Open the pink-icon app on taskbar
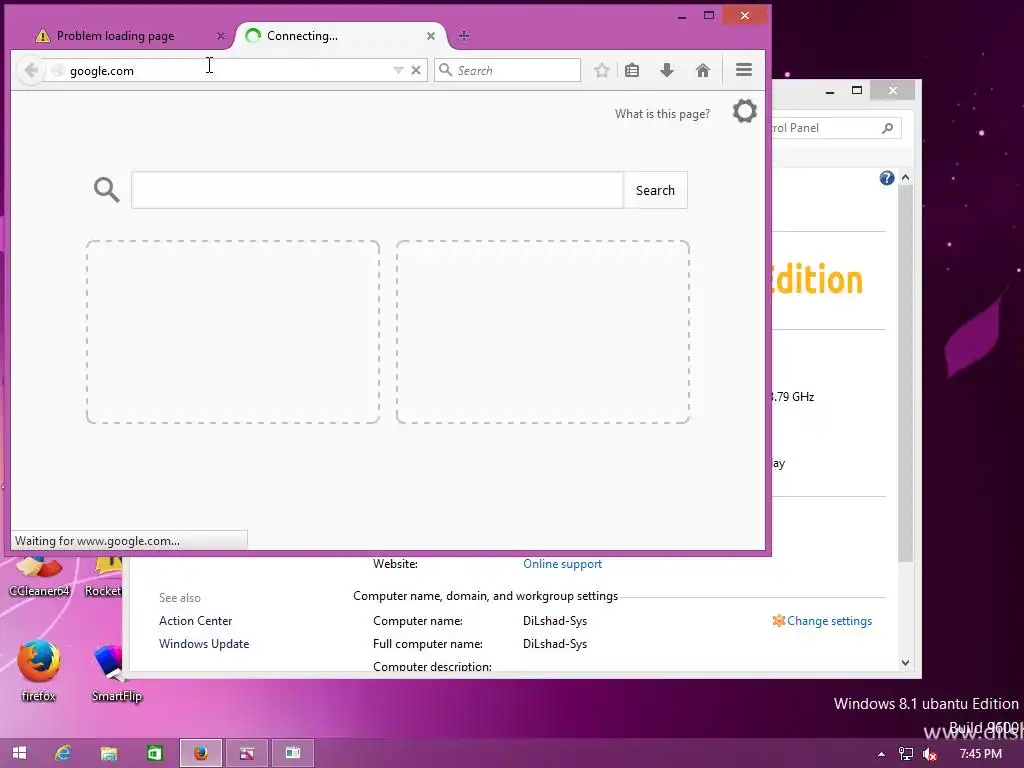This screenshot has width=1024, height=768. 247,753
